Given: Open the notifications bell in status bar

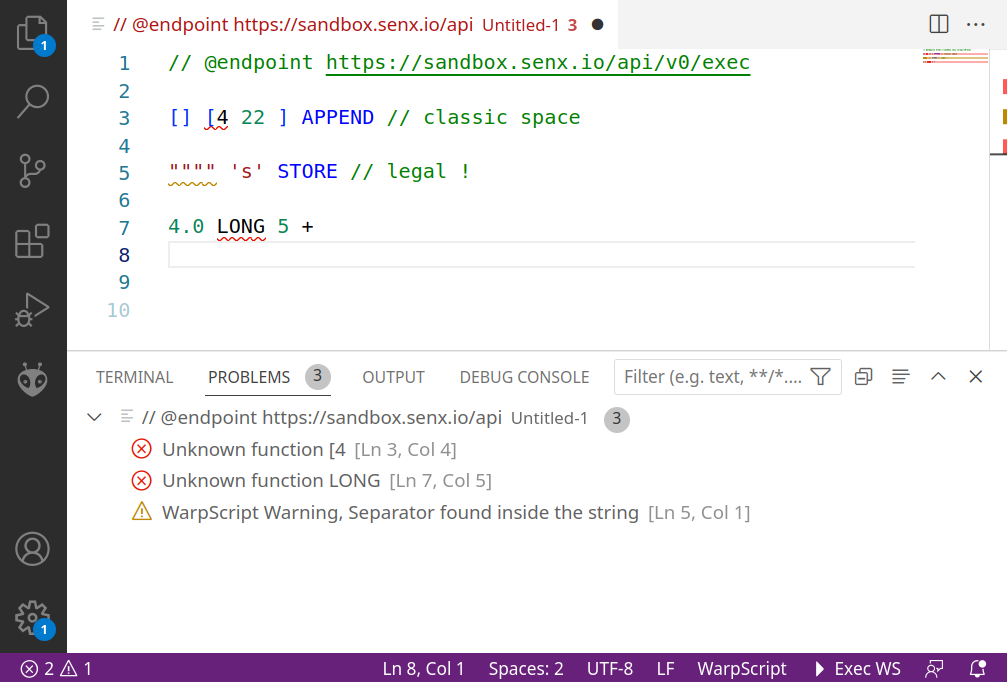Looking at the screenshot, I should tap(977, 669).
